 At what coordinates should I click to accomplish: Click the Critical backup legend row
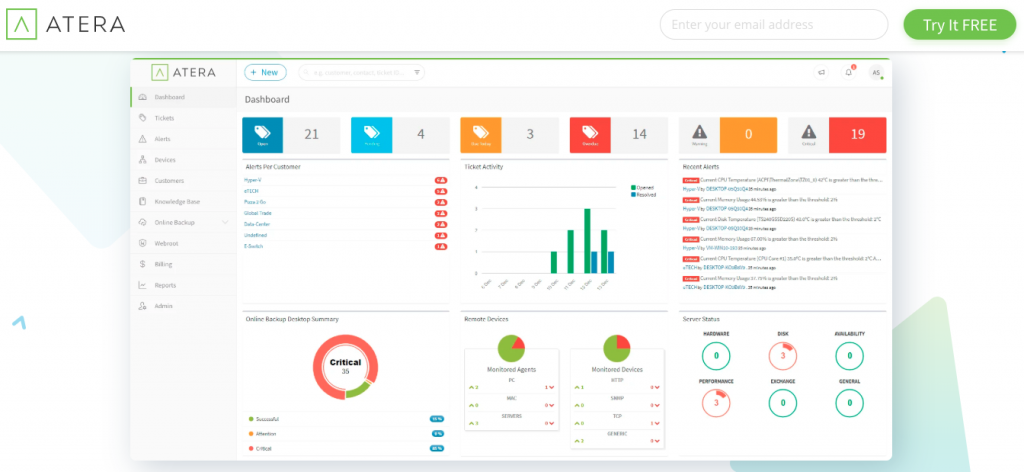[345, 448]
